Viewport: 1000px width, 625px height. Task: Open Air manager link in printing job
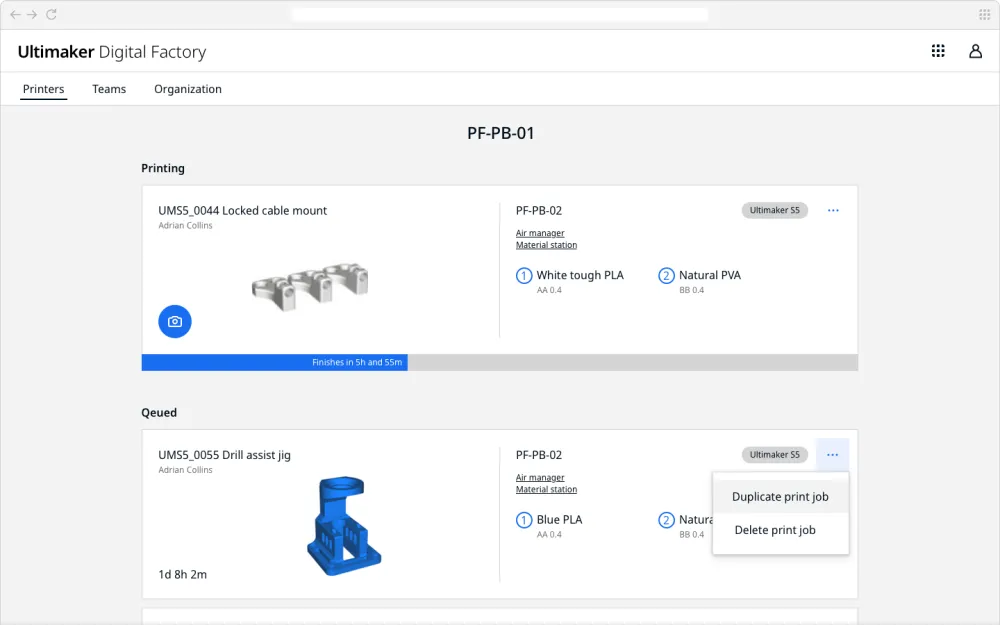coord(540,233)
